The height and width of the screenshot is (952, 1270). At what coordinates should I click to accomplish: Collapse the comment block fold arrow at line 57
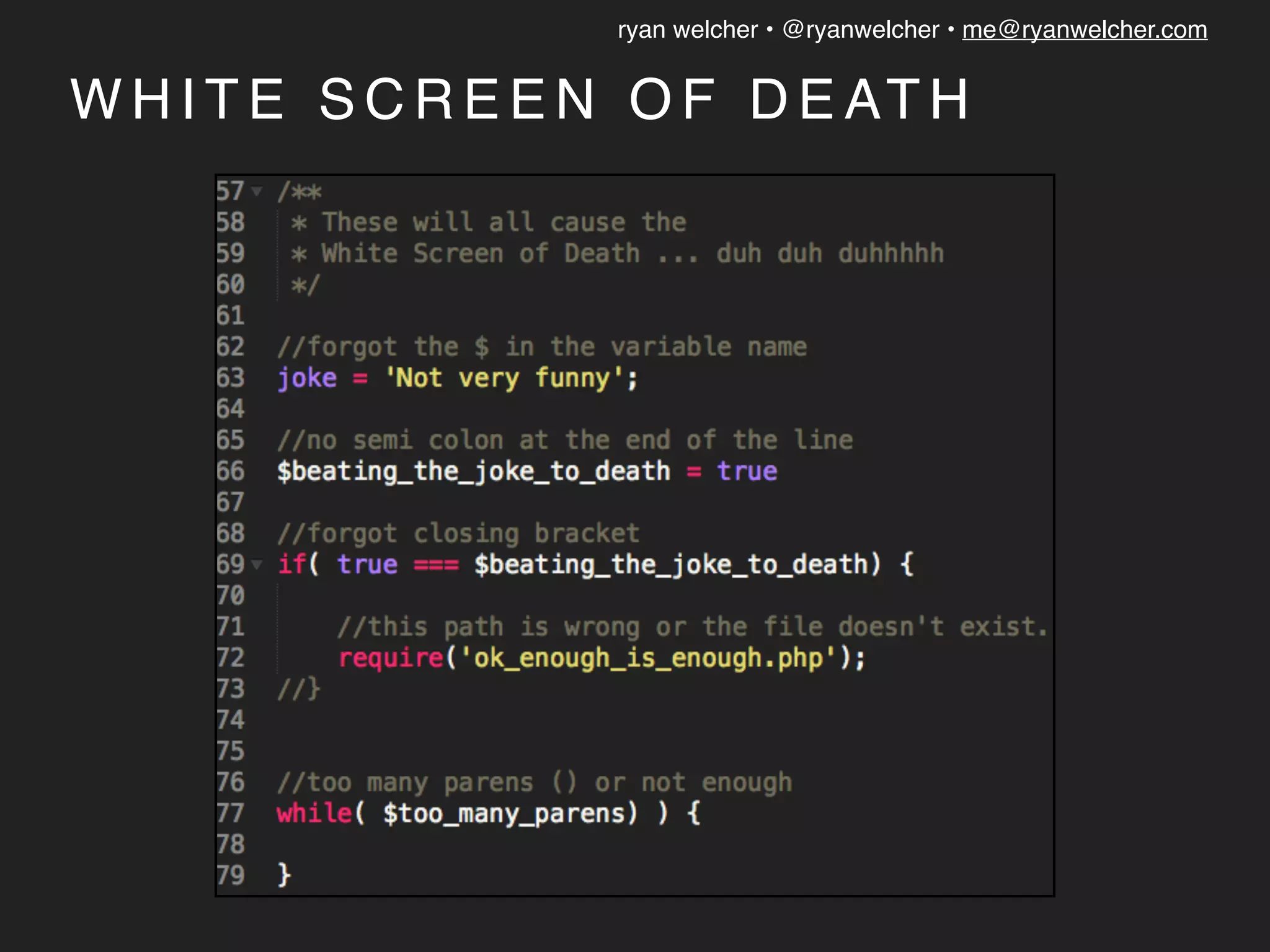coord(257,191)
